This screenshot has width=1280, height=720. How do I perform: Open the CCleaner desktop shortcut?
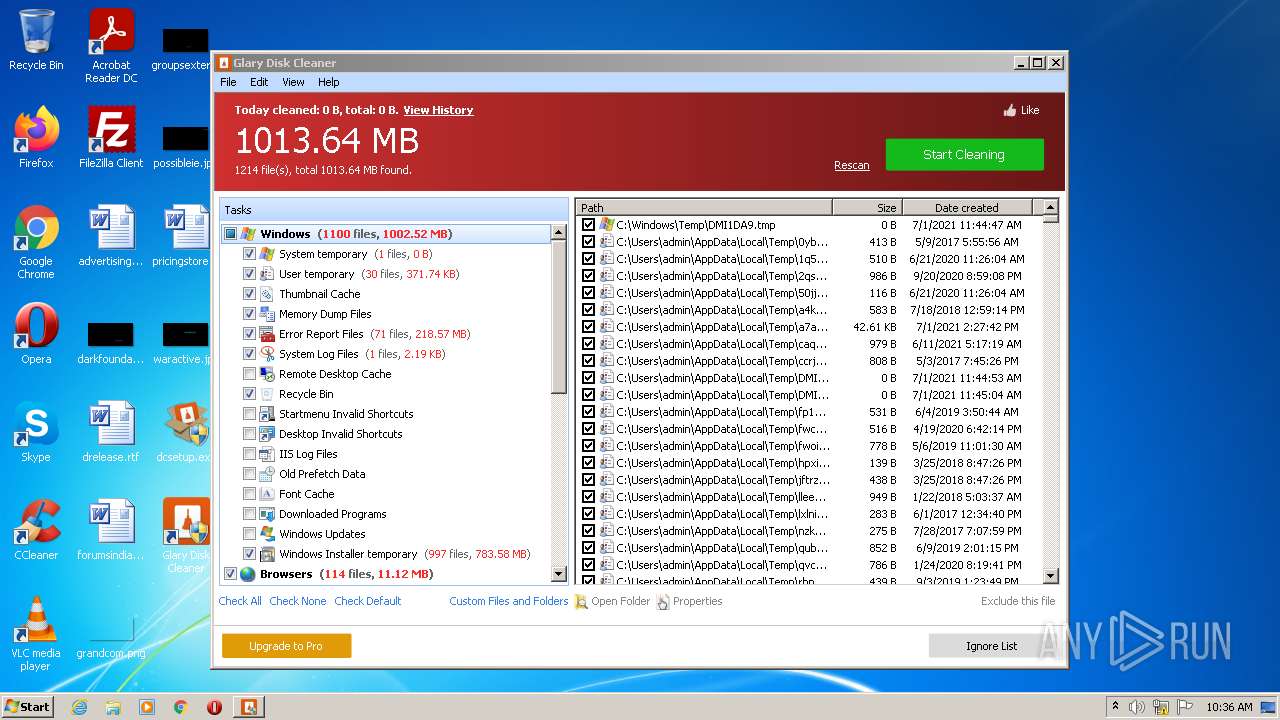(36, 530)
